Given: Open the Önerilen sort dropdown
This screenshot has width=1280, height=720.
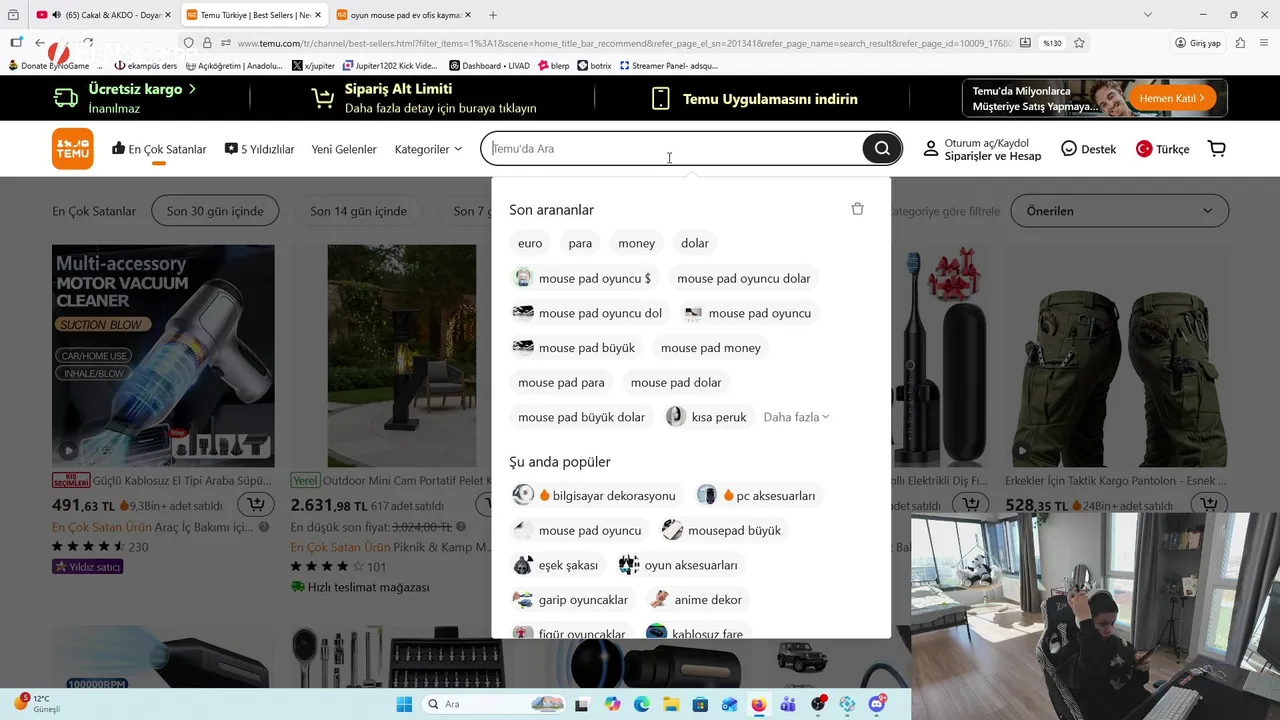Looking at the screenshot, I should pos(1120,211).
